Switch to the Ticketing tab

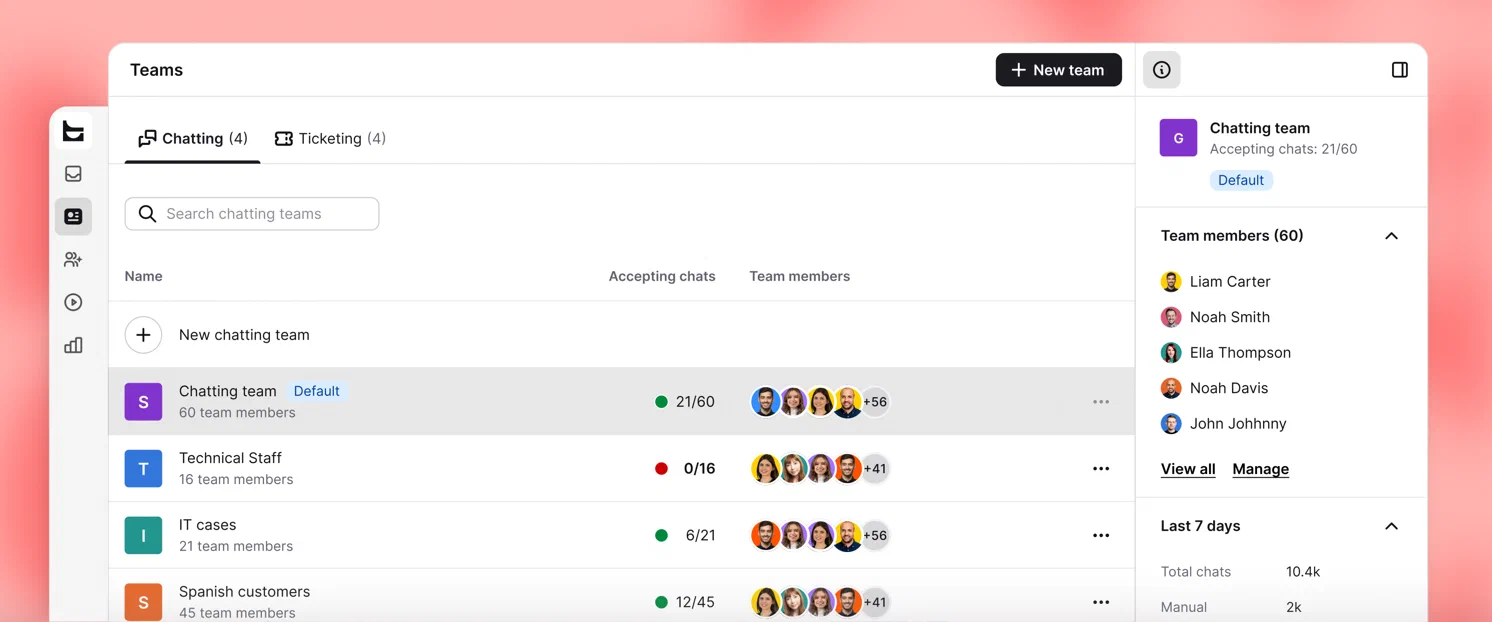(x=330, y=138)
